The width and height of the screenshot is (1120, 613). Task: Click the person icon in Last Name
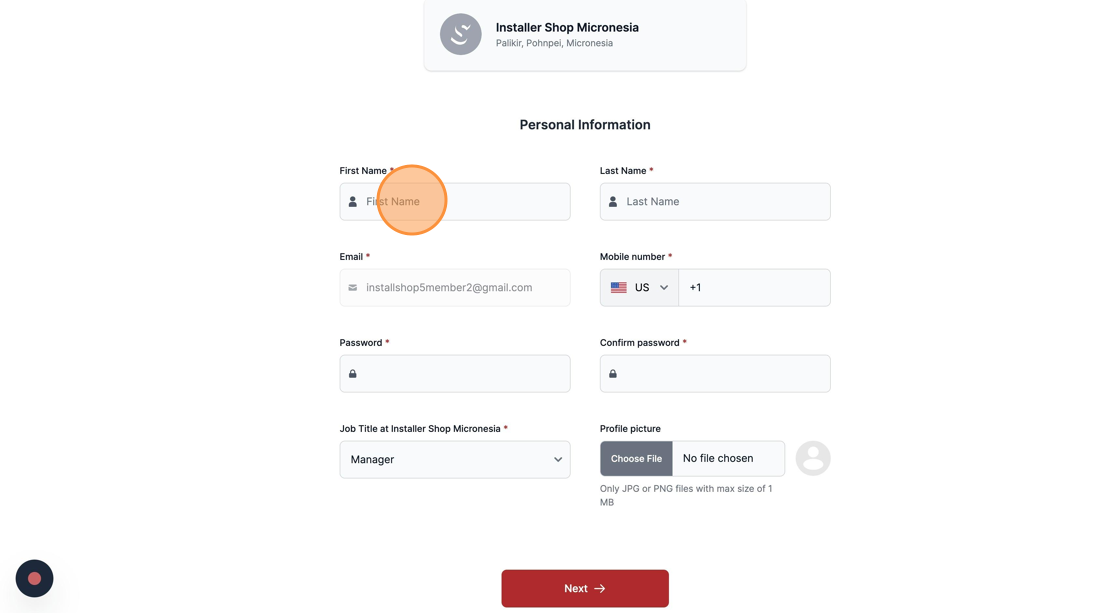613,202
